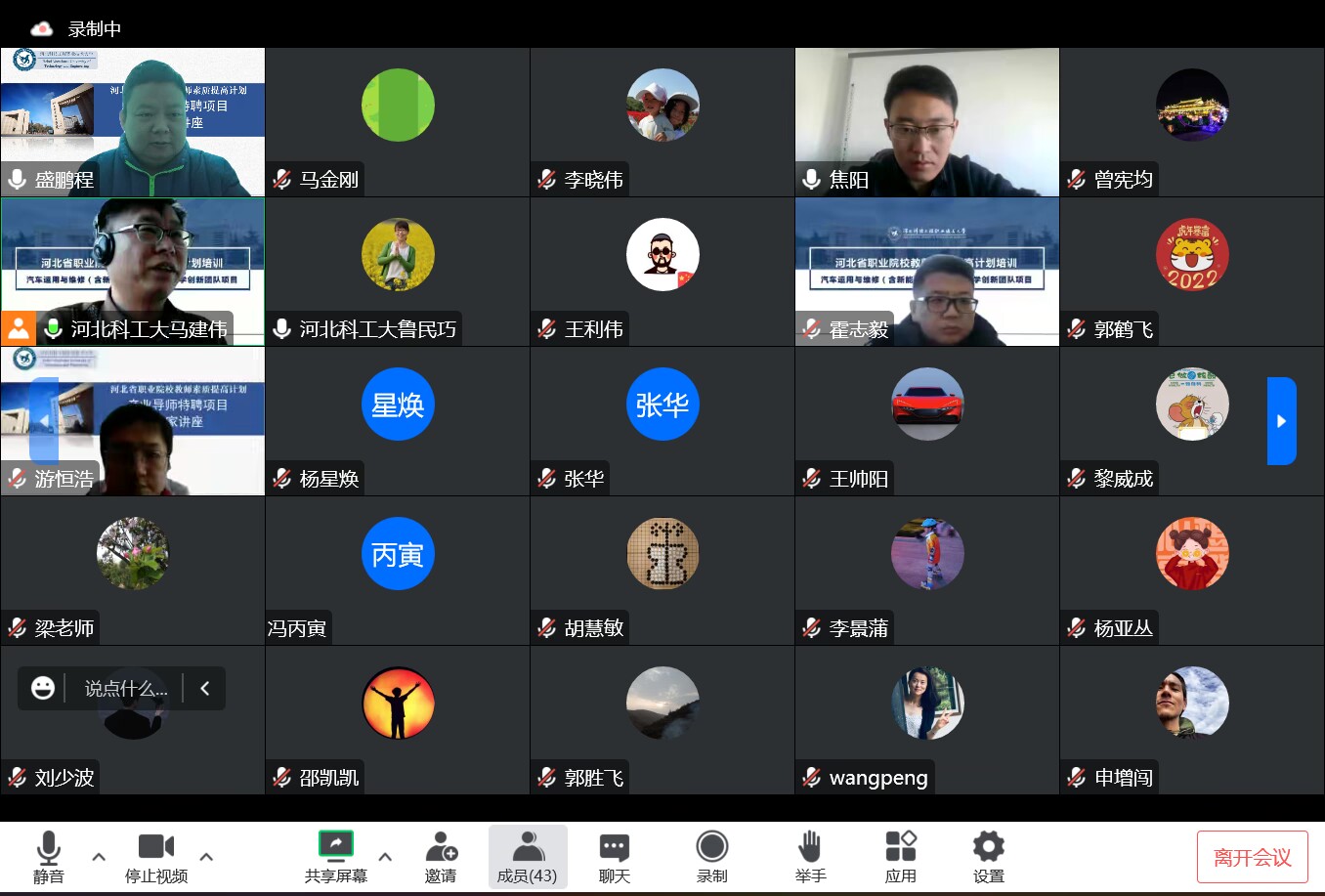Go to next page of participants
This screenshot has height=896, width=1325.
1281,421
